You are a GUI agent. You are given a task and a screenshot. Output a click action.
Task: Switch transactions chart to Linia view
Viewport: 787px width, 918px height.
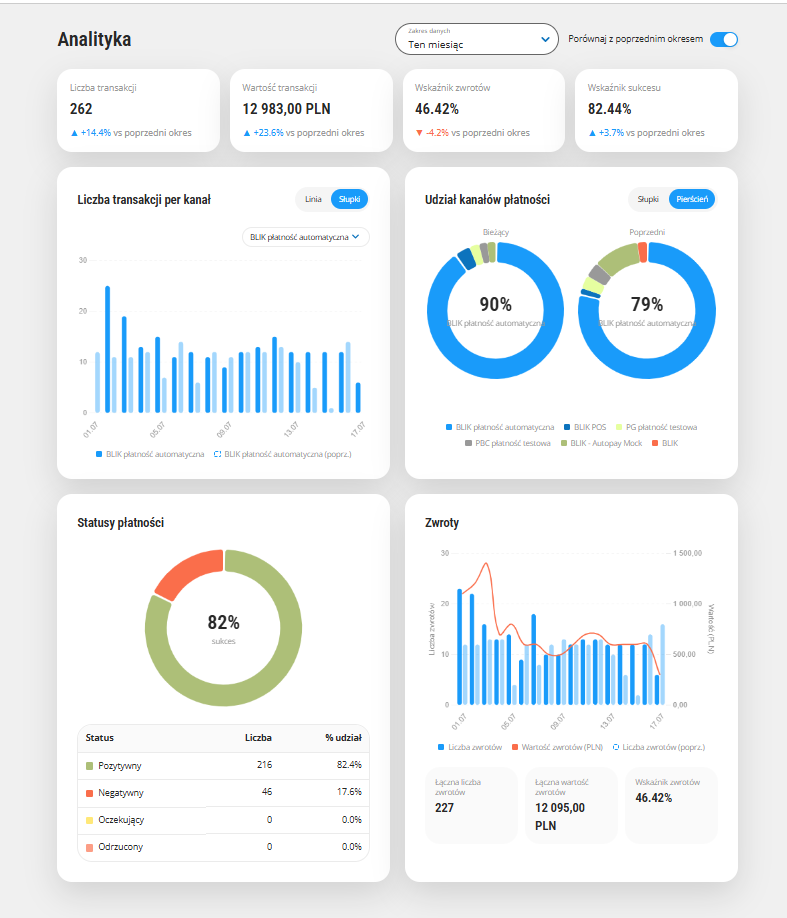point(313,199)
